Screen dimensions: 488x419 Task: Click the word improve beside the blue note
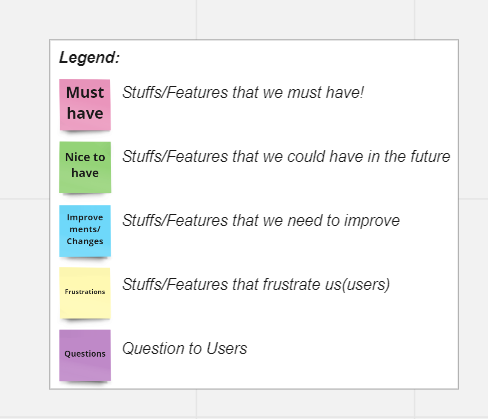point(372,221)
